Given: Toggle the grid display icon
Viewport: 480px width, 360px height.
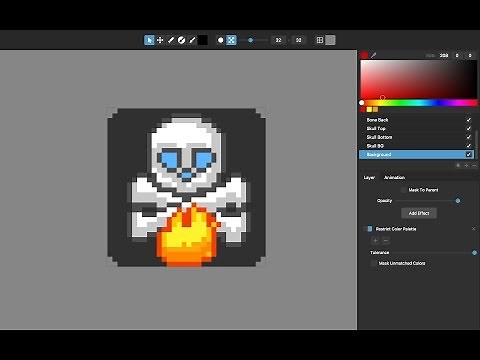Looking at the screenshot, I should (x=320, y=40).
